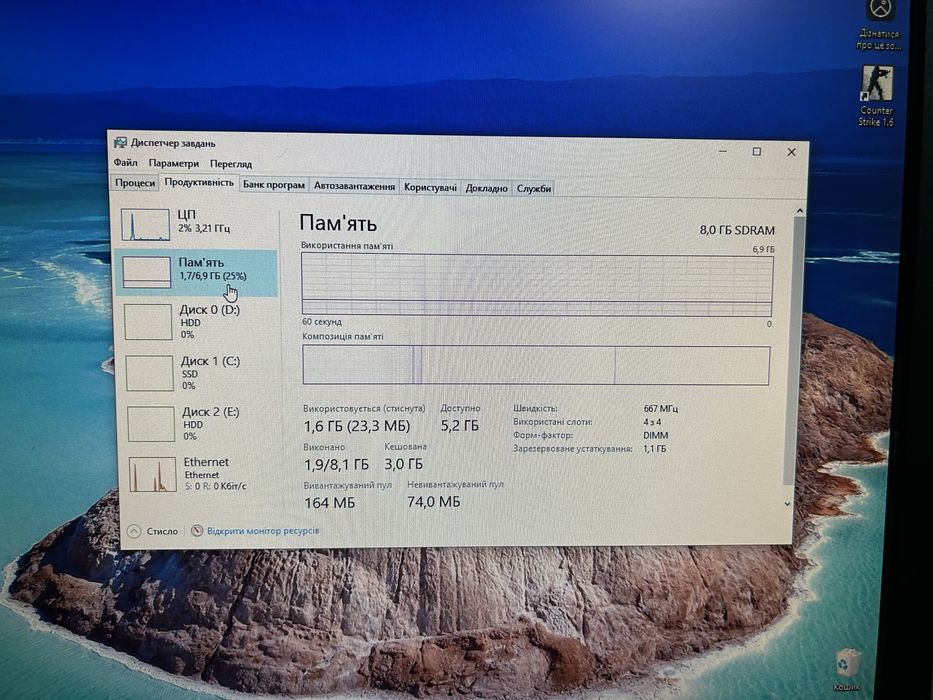
Task: Open the Параметри menu
Action: coord(174,163)
